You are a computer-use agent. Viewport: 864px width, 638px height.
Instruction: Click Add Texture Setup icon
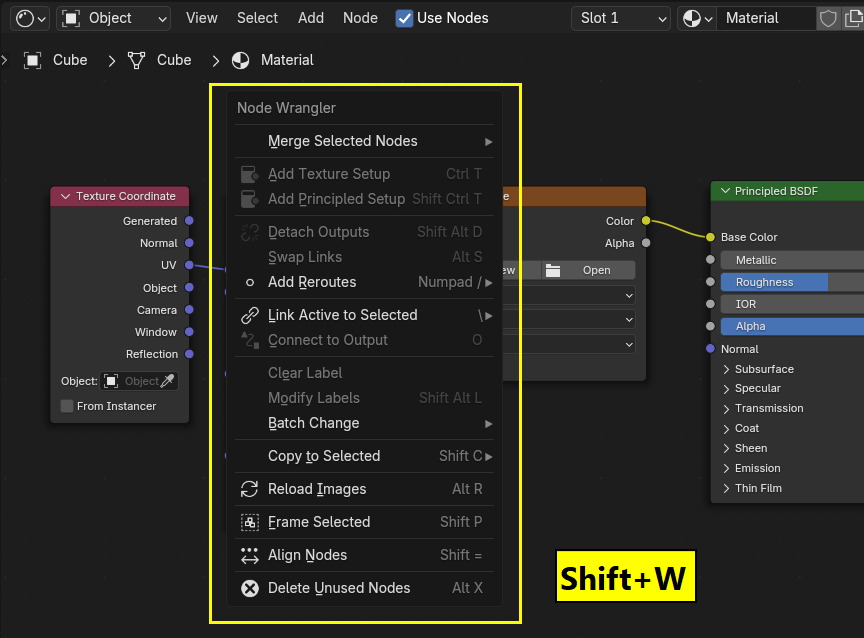click(x=250, y=174)
